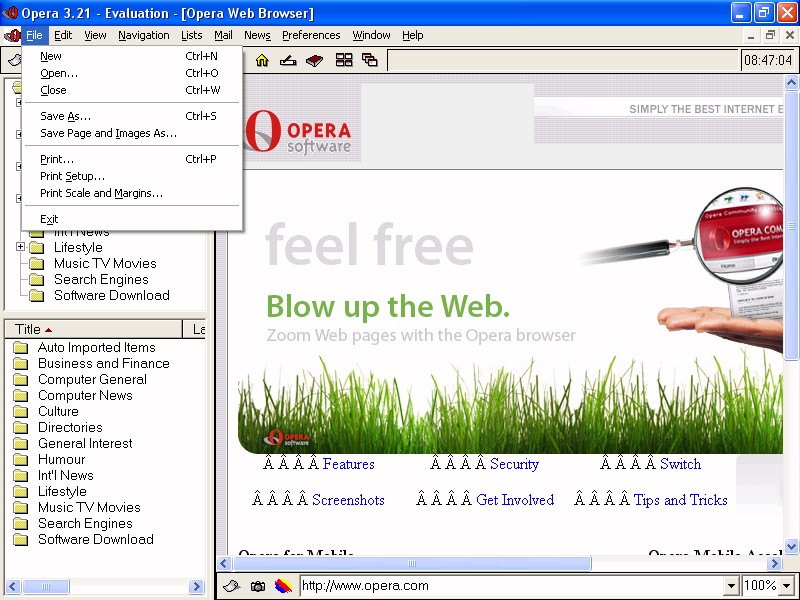Cascade windows using overlapping windows icon
800x600 pixels.
point(370,60)
